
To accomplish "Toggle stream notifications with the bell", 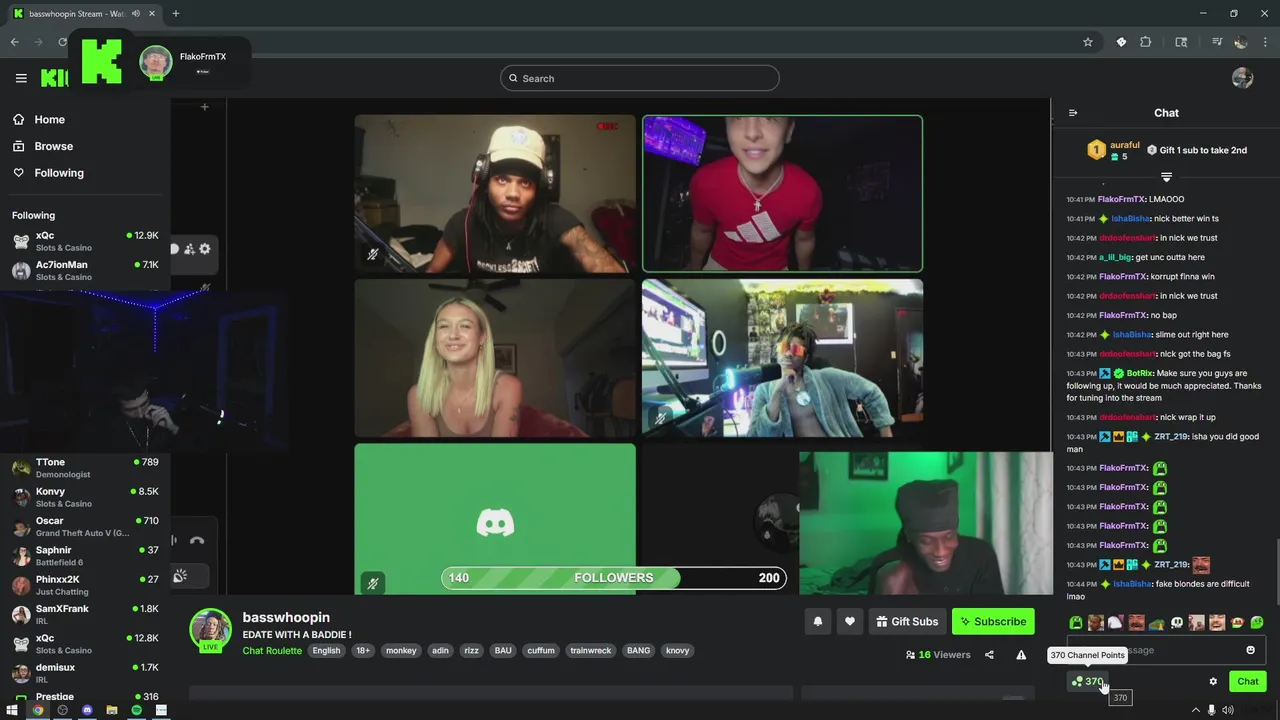I will click(x=818, y=621).
